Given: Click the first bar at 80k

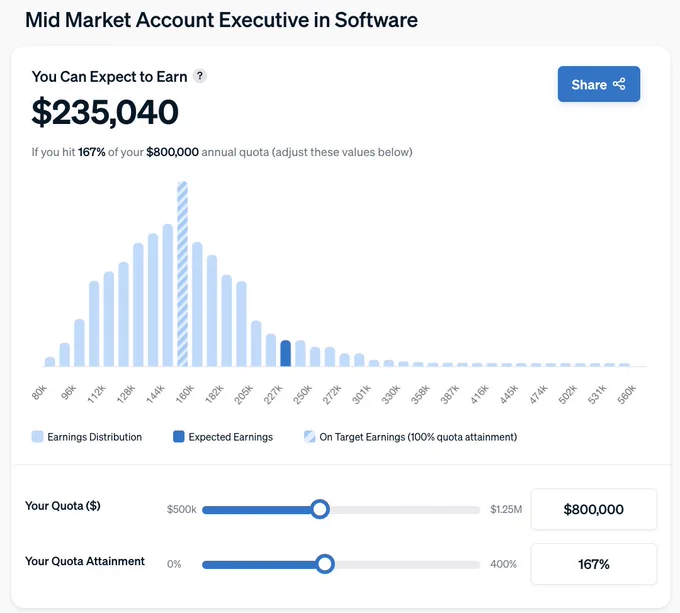Looking at the screenshot, I should pyautogui.click(x=50, y=362).
